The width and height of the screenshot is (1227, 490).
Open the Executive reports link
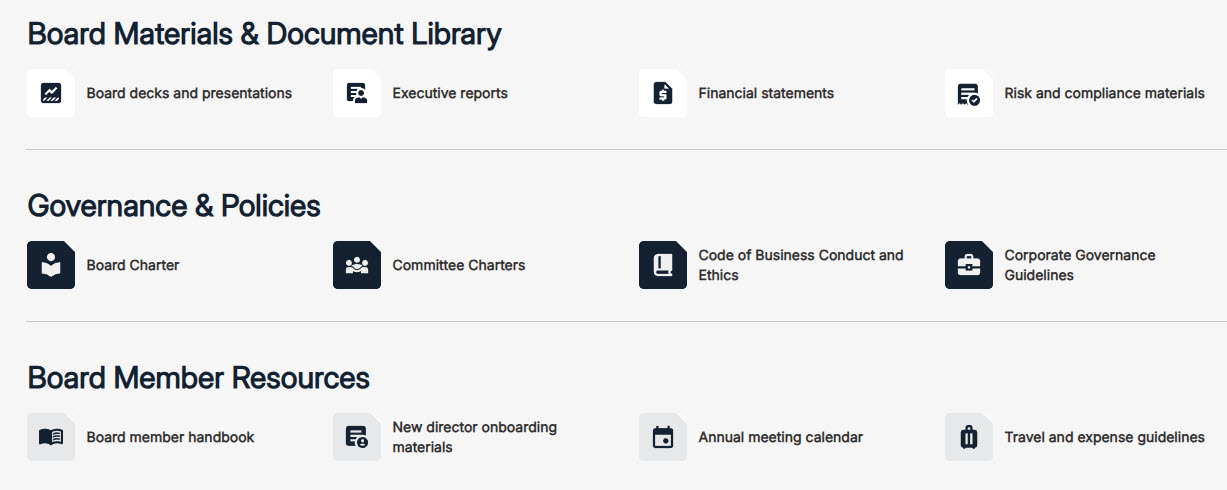[450, 93]
